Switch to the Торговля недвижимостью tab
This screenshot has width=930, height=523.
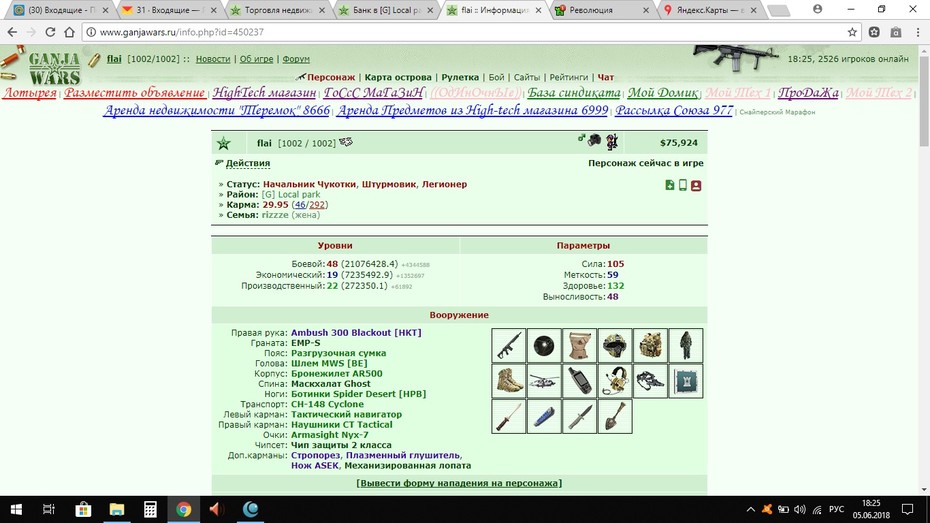pyautogui.click(x=278, y=10)
